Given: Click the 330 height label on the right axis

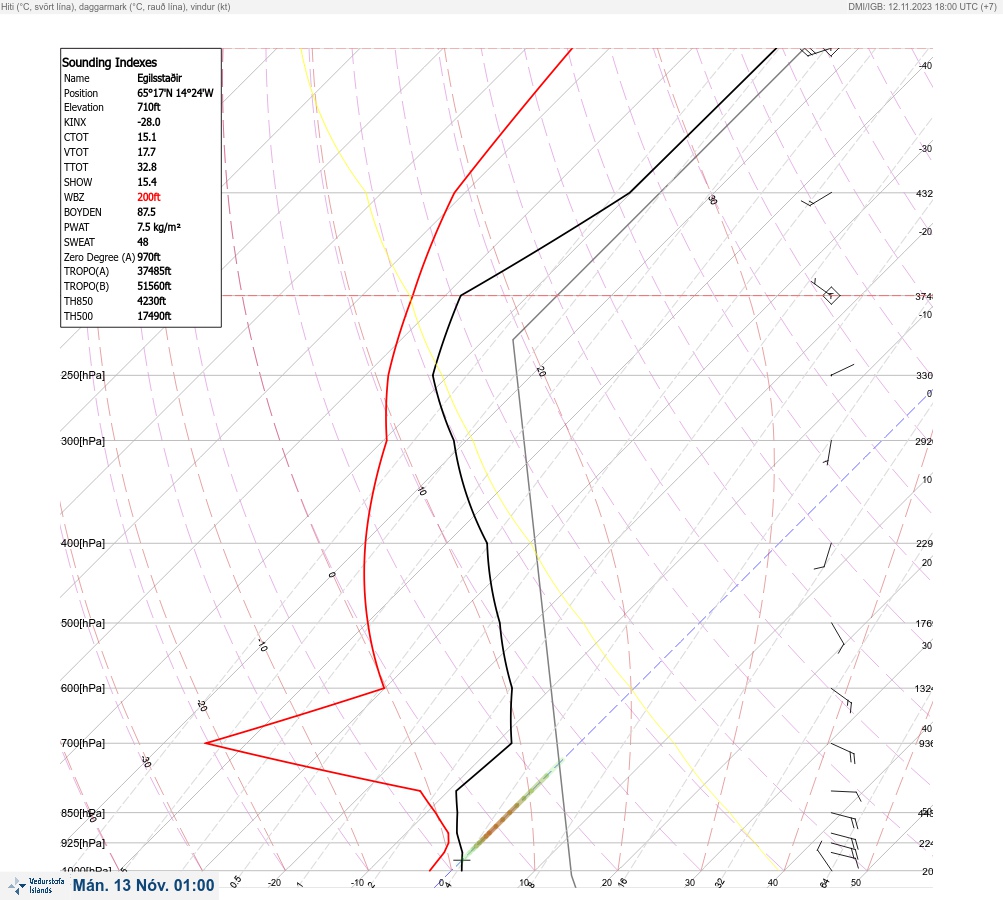Looking at the screenshot, I should 924,375.
